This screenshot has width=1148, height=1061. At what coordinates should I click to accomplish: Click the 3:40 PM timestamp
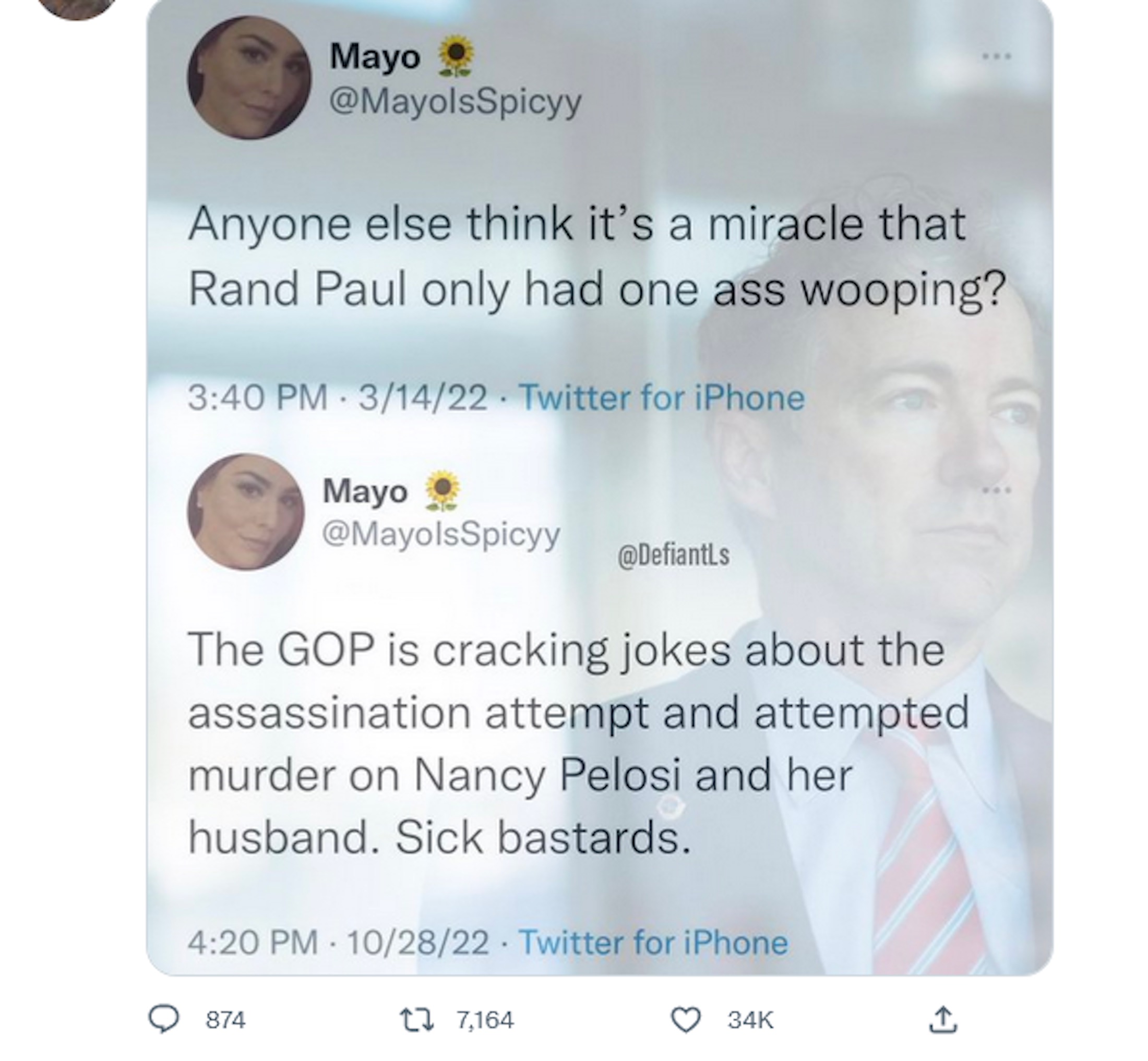[x=257, y=398]
